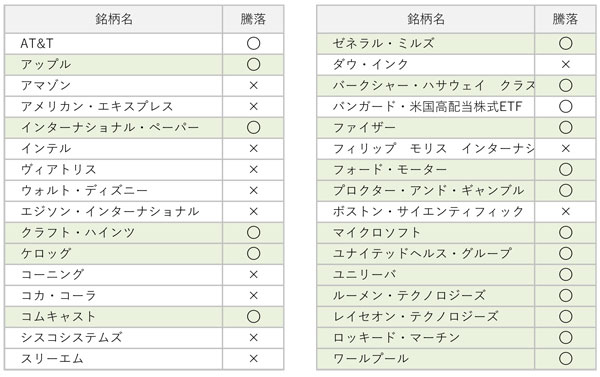Select the ゼネラル・ミルズ stock name

(x=383, y=43)
